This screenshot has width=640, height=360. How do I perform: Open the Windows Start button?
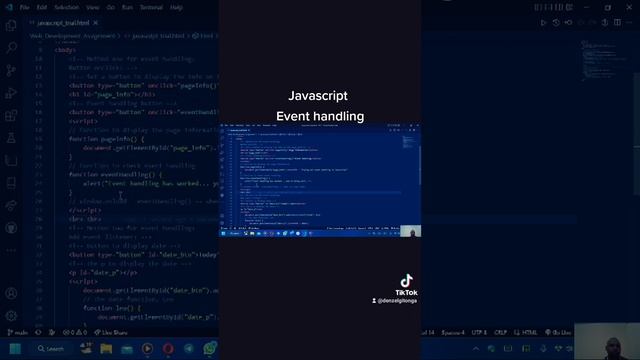15,349
